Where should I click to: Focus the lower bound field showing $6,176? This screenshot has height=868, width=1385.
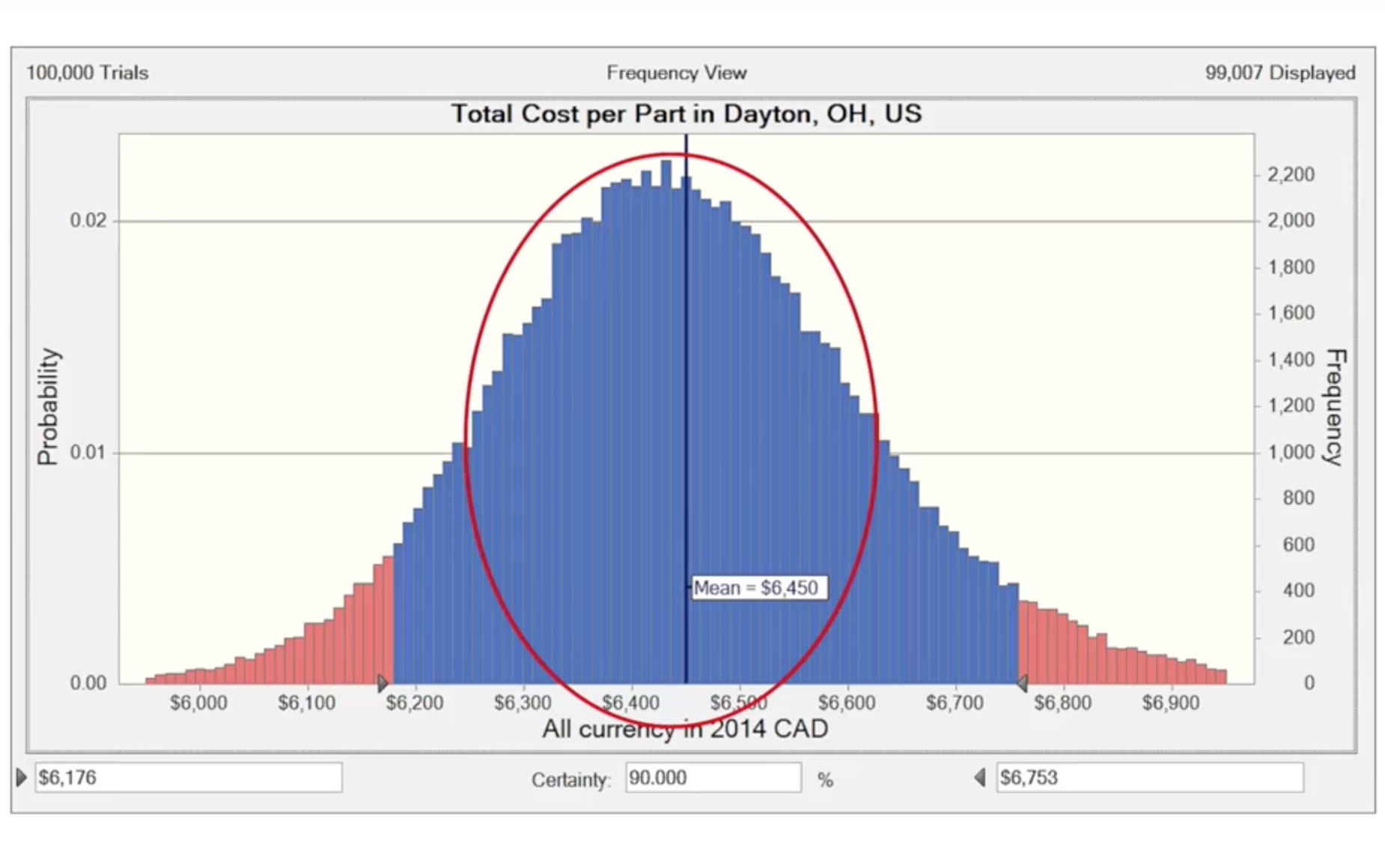[x=188, y=777]
